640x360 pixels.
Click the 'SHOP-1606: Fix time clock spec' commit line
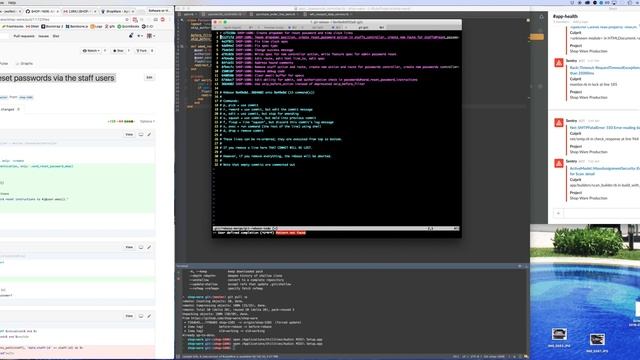[x=262, y=41]
